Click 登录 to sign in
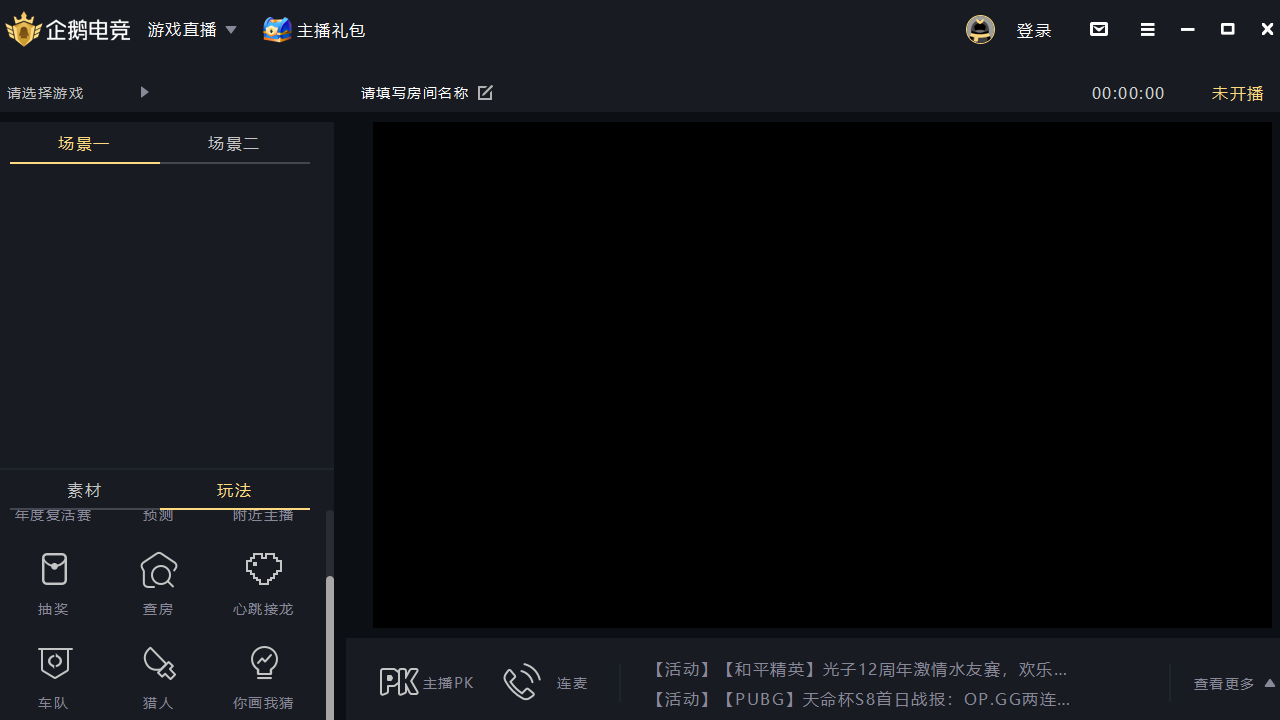 (x=1034, y=29)
